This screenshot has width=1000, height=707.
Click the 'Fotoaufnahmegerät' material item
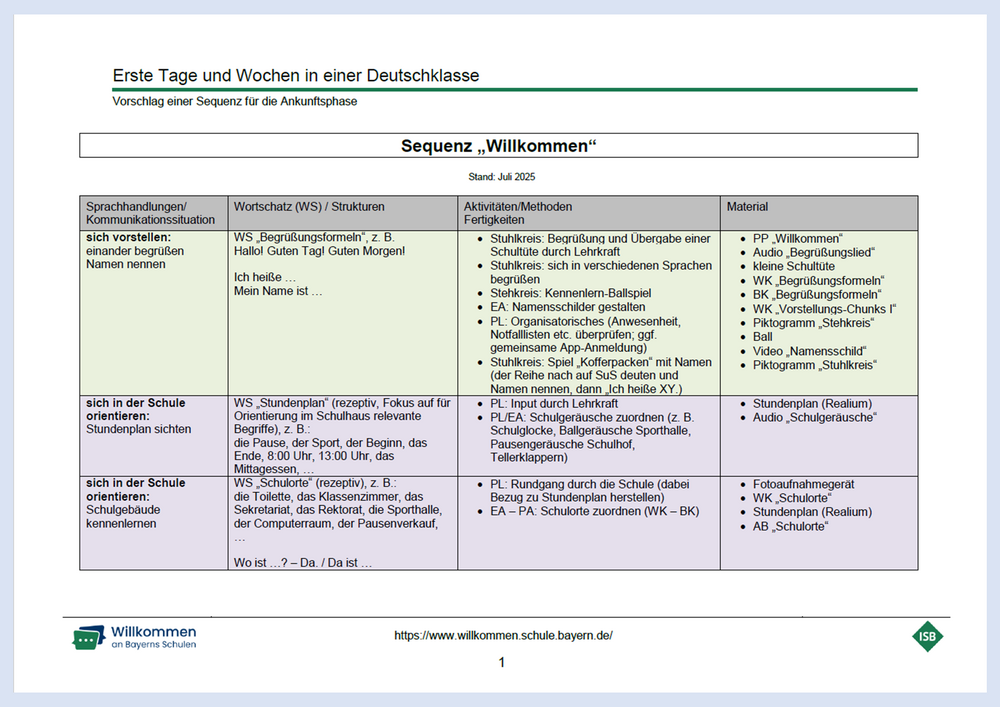(x=803, y=484)
